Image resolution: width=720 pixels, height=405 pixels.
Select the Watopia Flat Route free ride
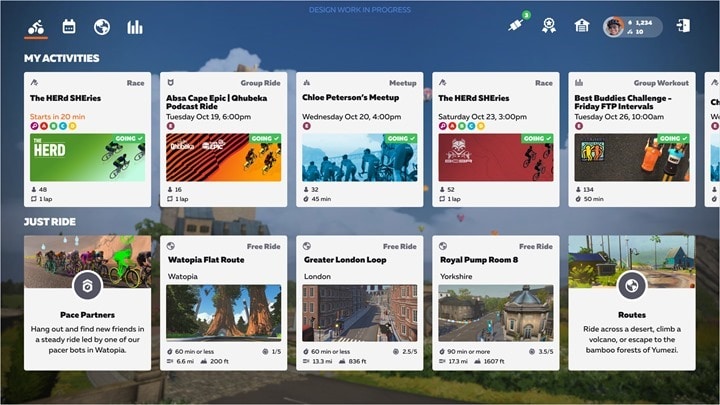coord(224,303)
